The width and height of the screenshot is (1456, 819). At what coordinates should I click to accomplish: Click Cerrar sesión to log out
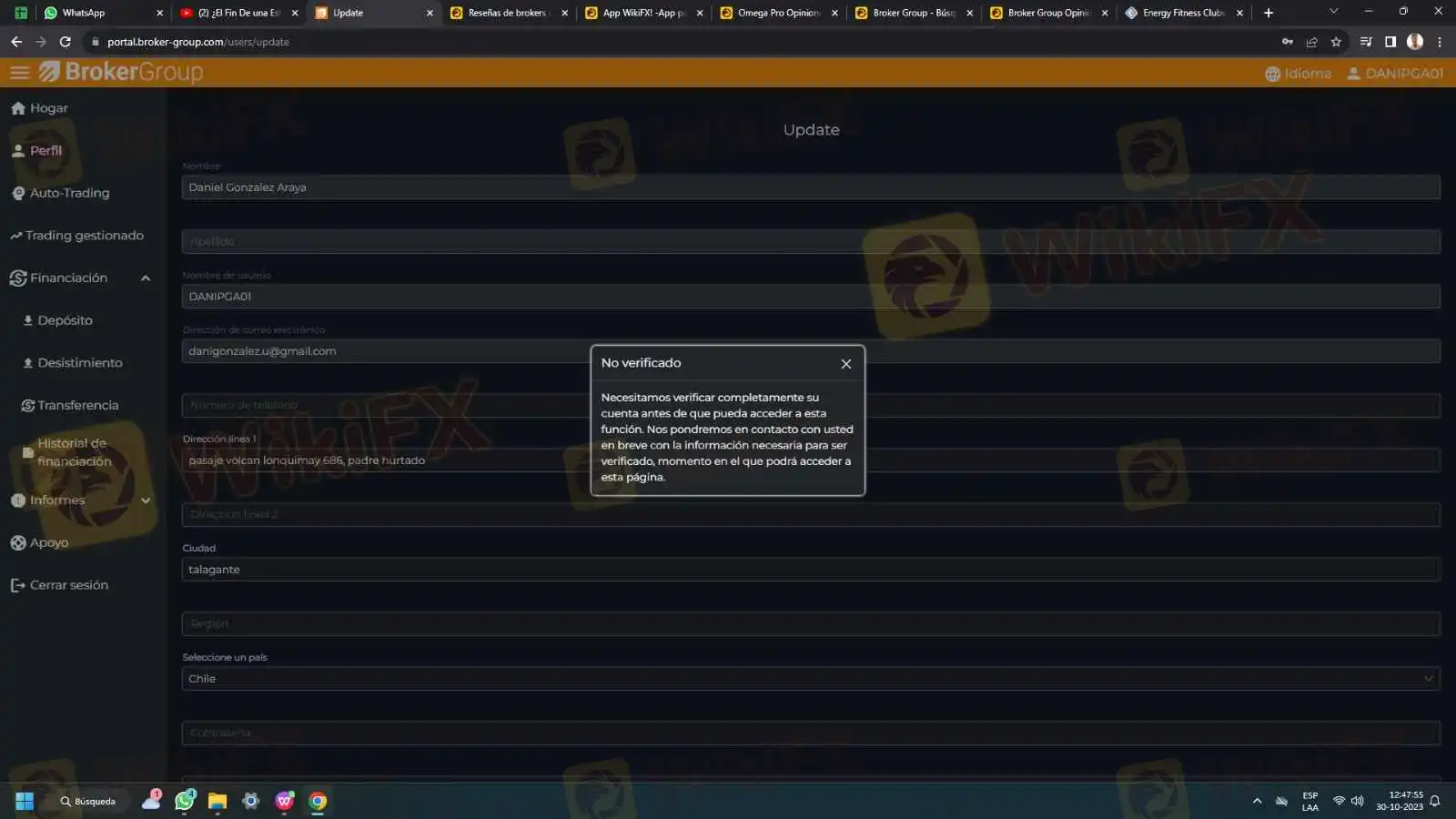pyautogui.click(x=60, y=585)
